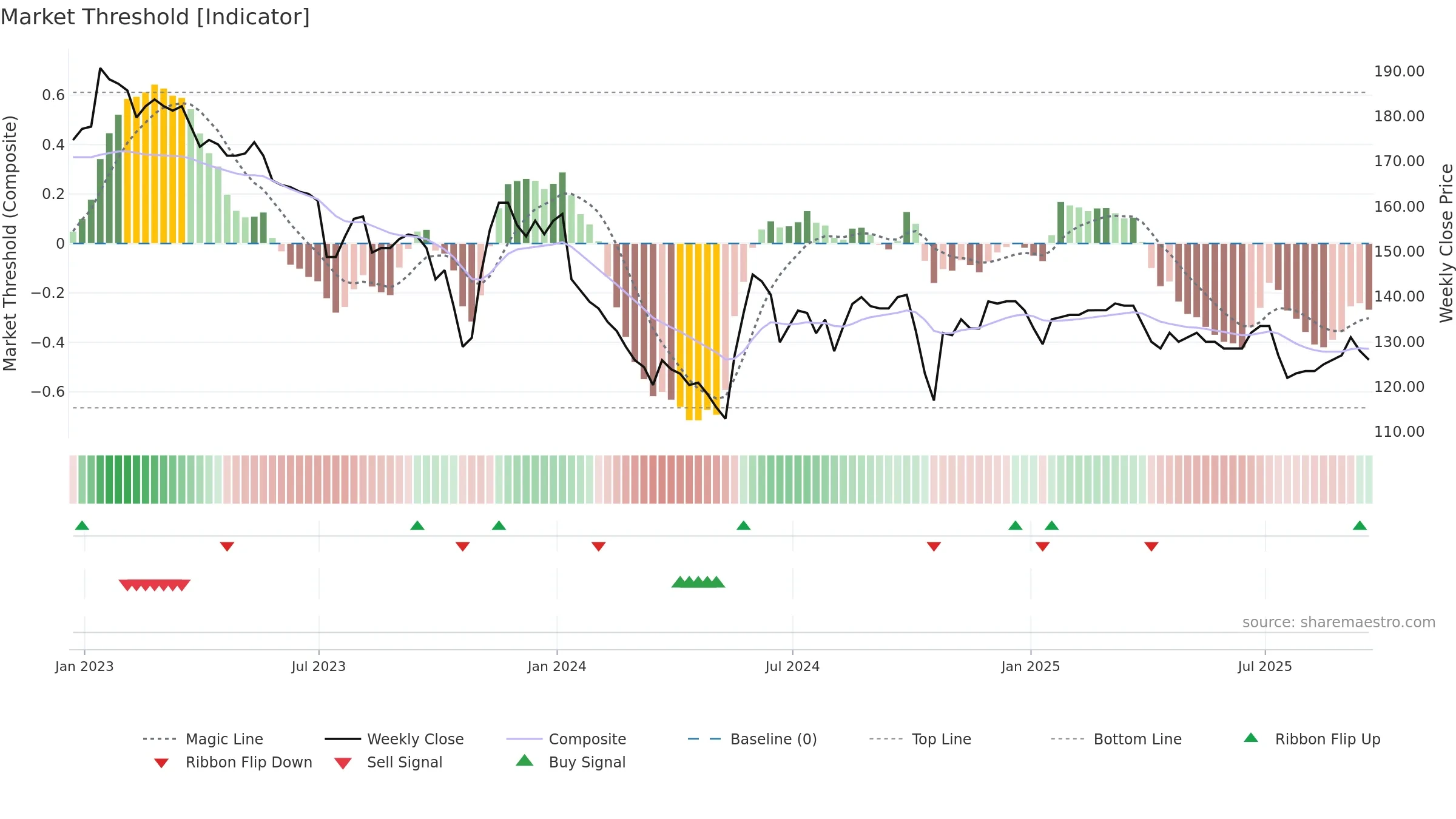Toggle the Ribbon Flip Up legend entry

point(1312,739)
